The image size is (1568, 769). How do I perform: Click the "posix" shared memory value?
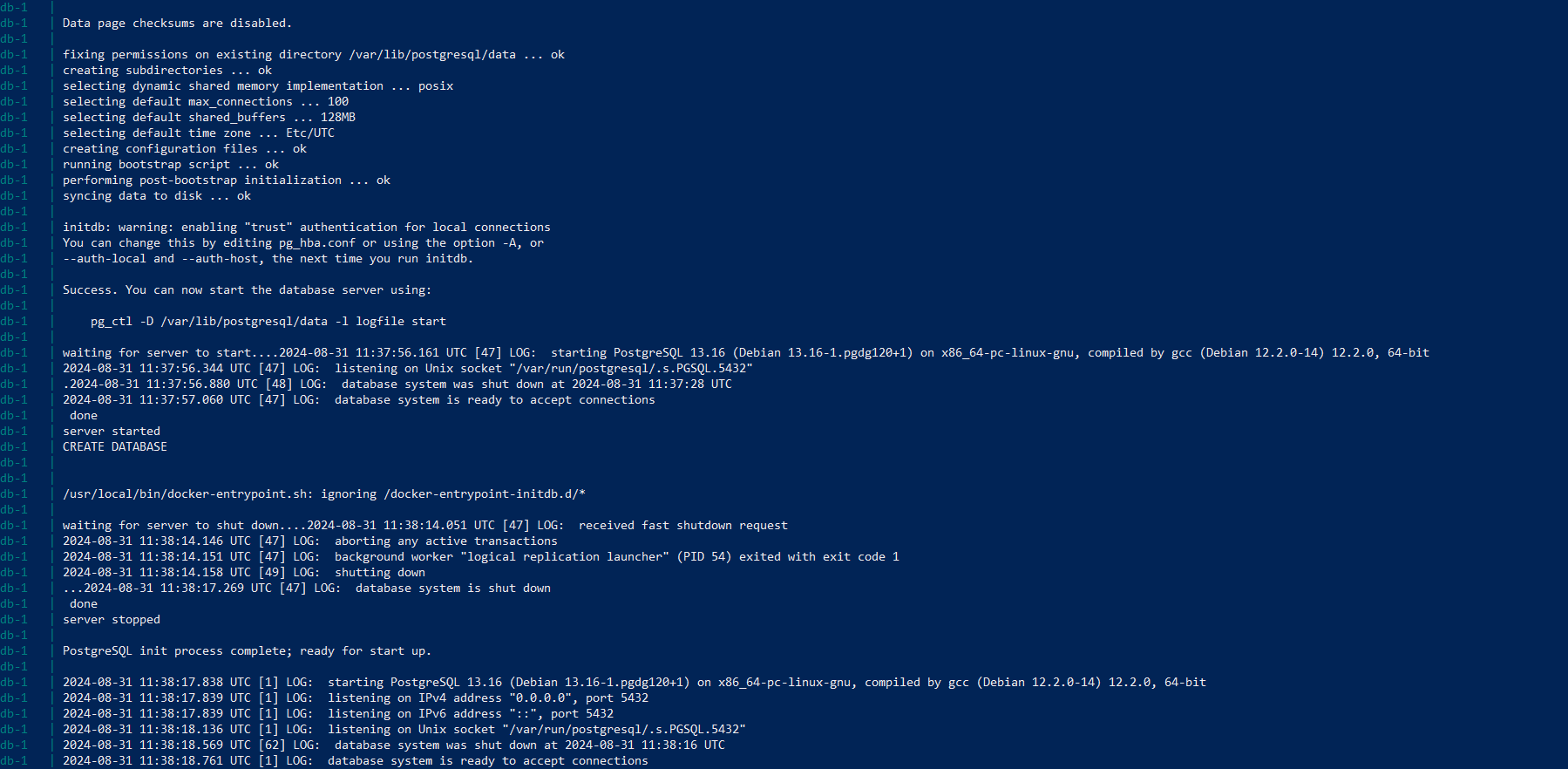tap(435, 86)
